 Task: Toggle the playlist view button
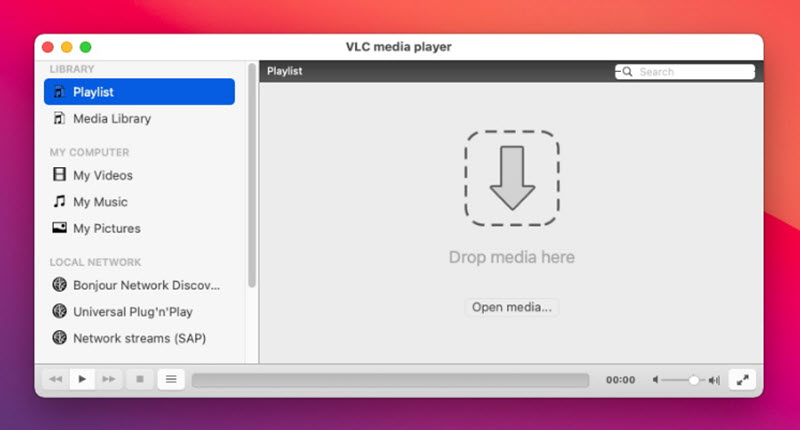[x=171, y=380]
